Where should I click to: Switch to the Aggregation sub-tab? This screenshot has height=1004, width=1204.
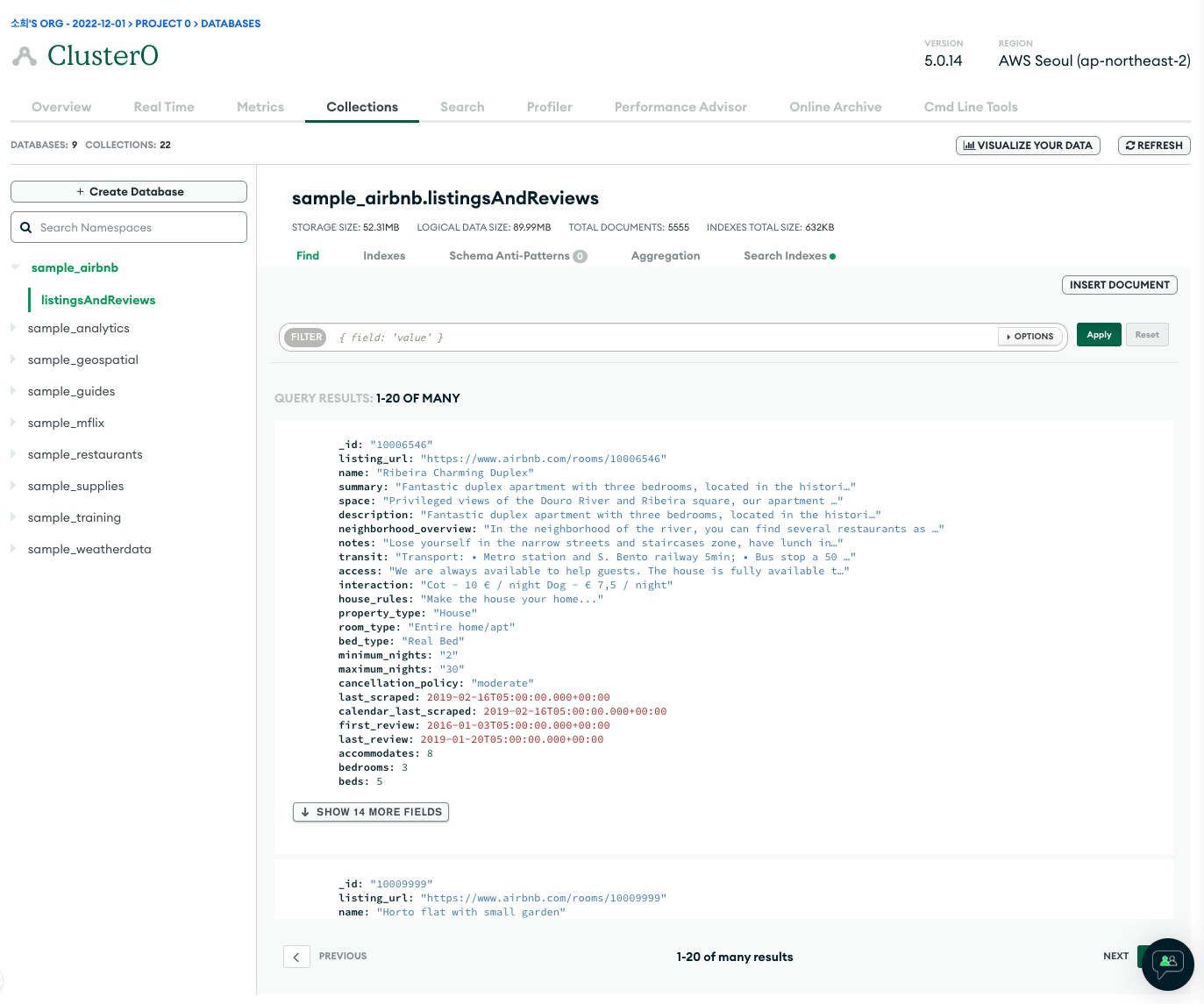(666, 256)
